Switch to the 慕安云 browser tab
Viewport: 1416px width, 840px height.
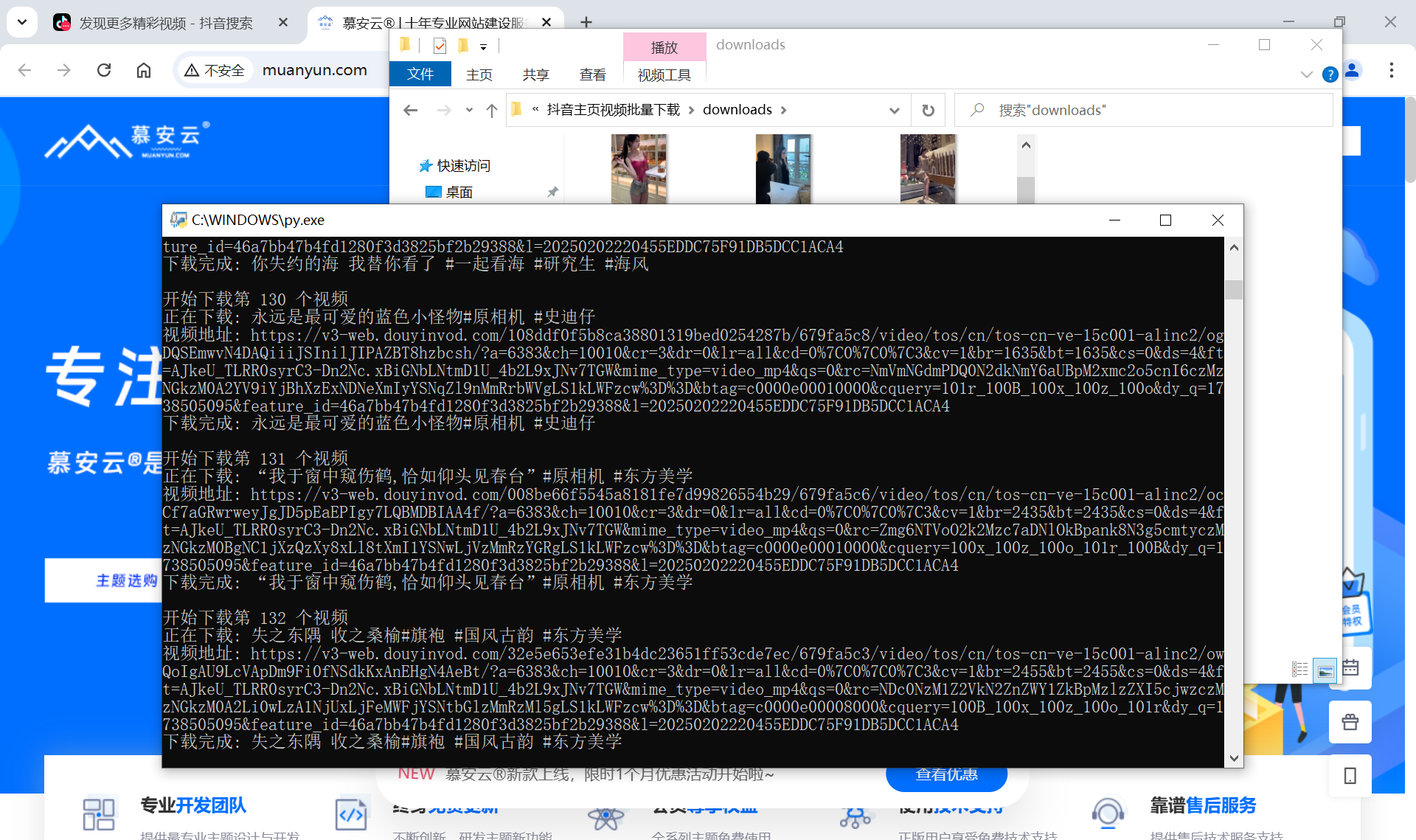(432, 23)
